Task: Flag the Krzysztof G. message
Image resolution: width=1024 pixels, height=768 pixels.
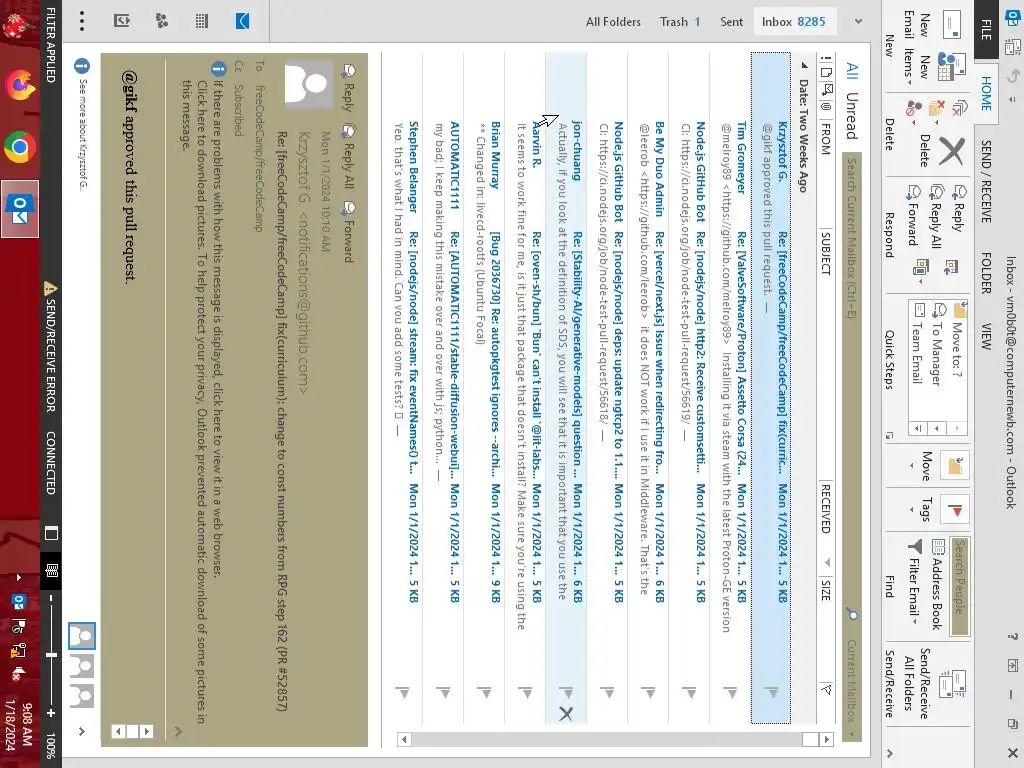Action: [x=771, y=692]
